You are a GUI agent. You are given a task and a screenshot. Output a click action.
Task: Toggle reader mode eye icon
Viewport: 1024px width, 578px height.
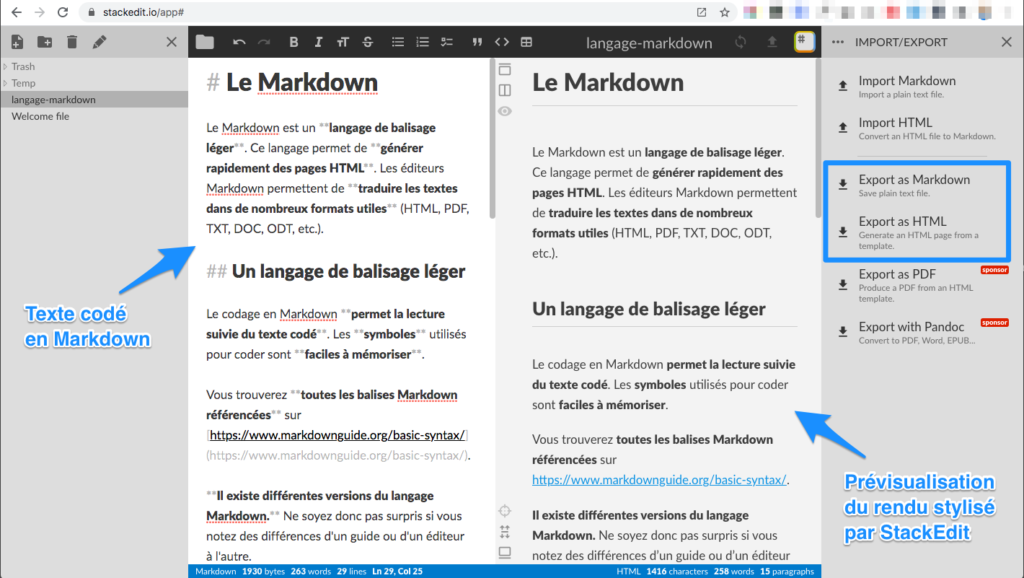pyautogui.click(x=505, y=111)
